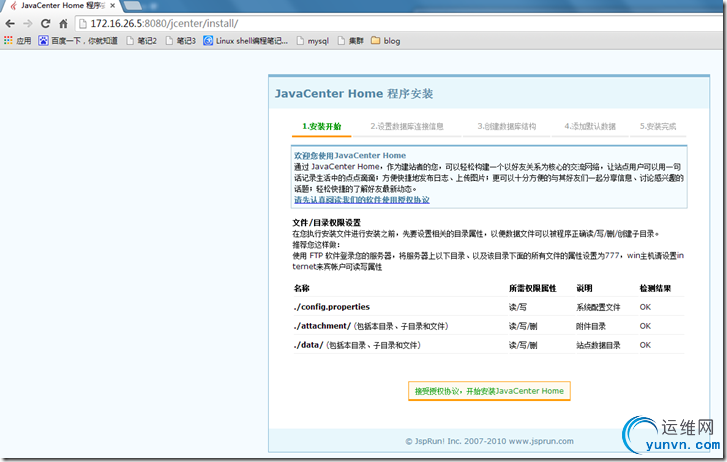Click the JavaCenter Home 程序安装 heading
This screenshot has width=727, height=462.
[354, 94]
